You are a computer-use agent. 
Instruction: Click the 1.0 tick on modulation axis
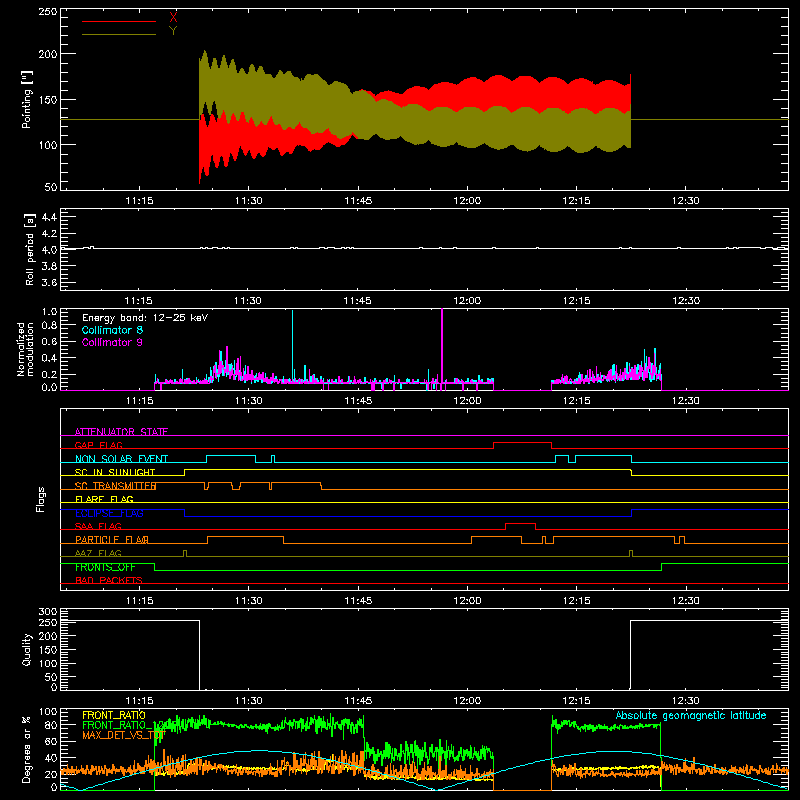(50, 311)
